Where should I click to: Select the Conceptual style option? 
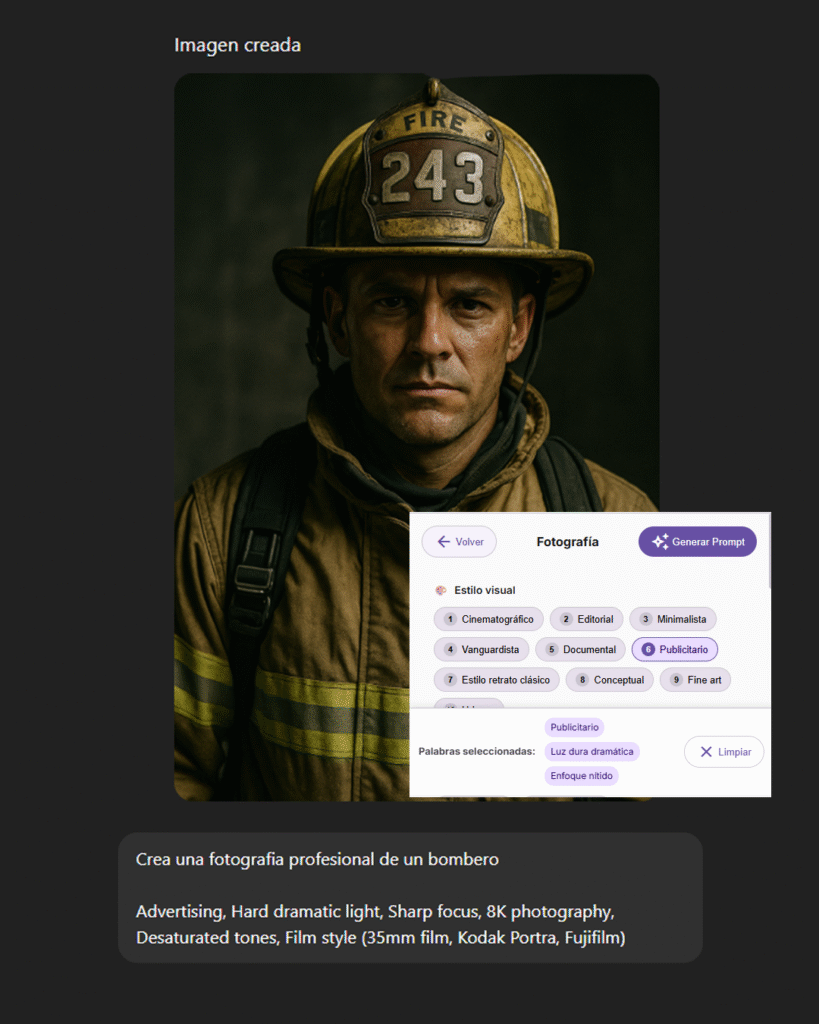[x=609, y=680]
